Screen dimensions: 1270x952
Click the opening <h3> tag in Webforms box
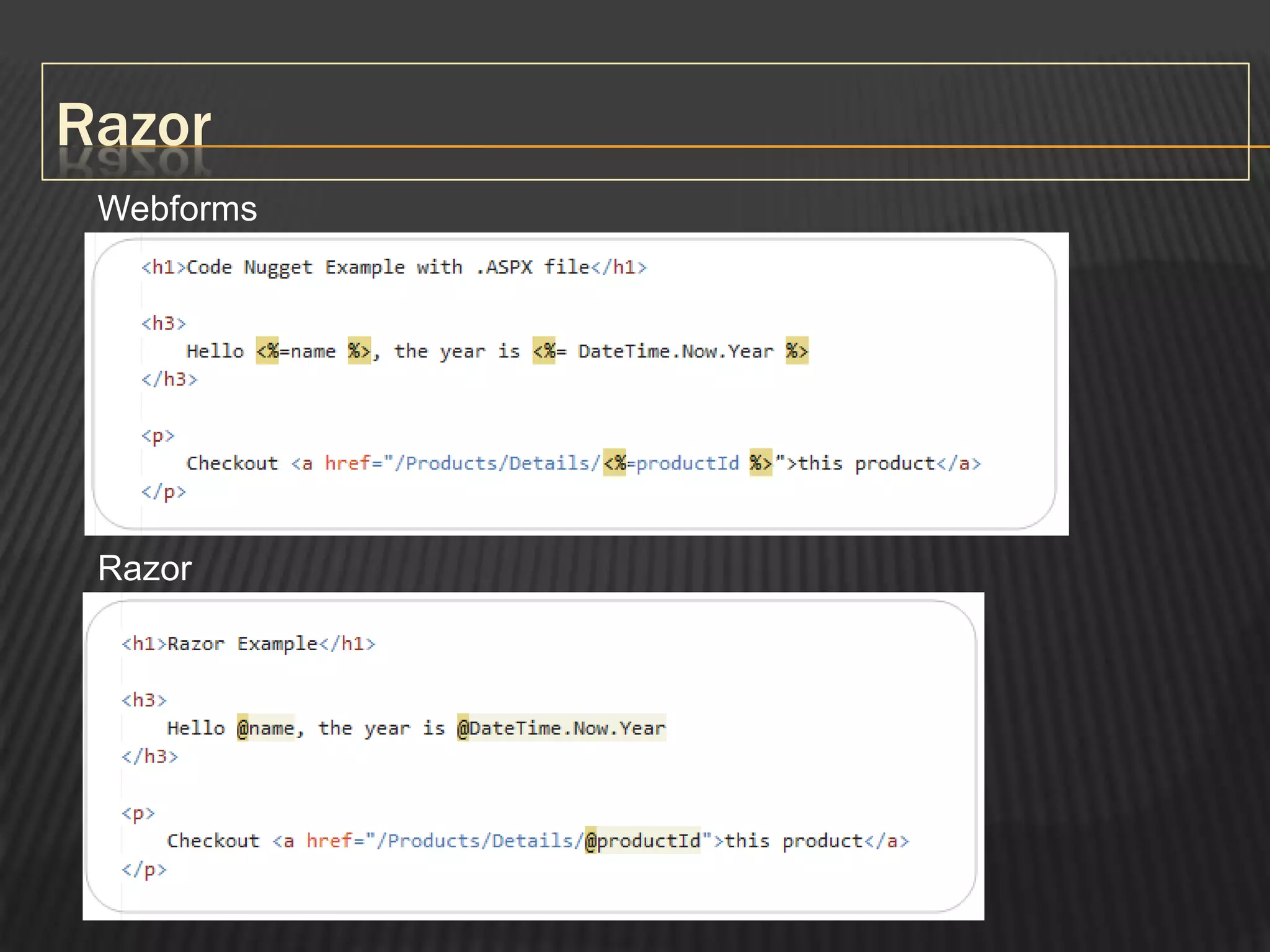click(x=163, y=323)
